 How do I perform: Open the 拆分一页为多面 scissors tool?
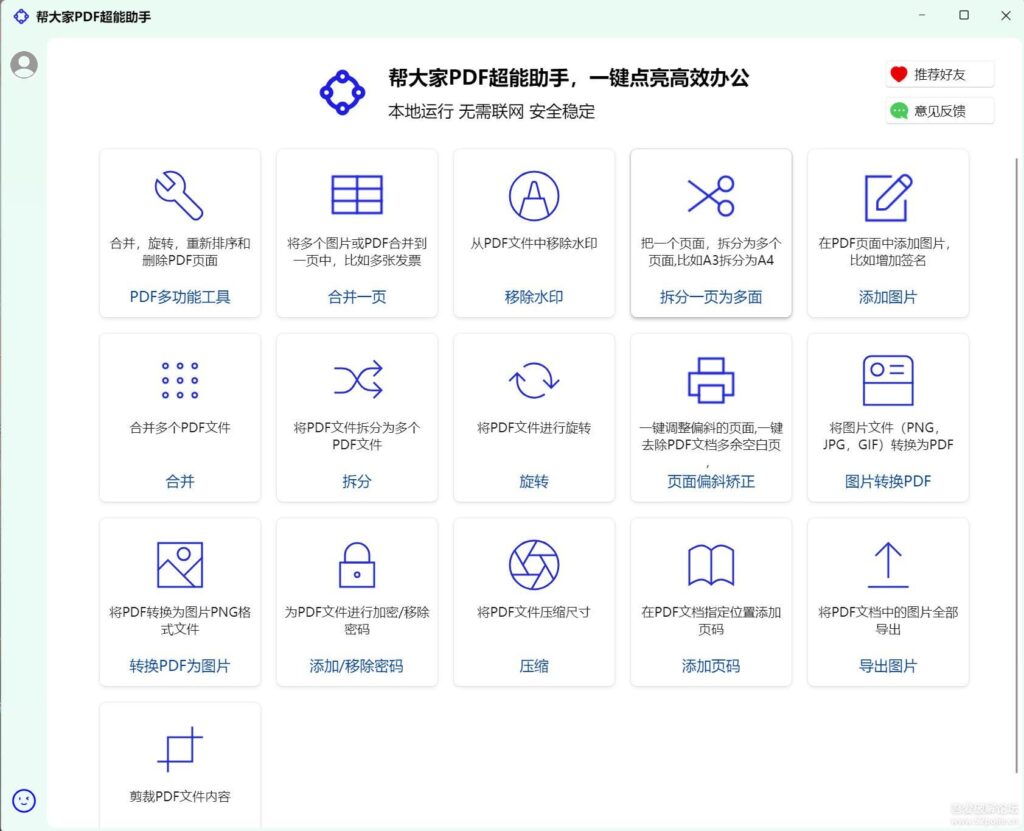(710, 232)
